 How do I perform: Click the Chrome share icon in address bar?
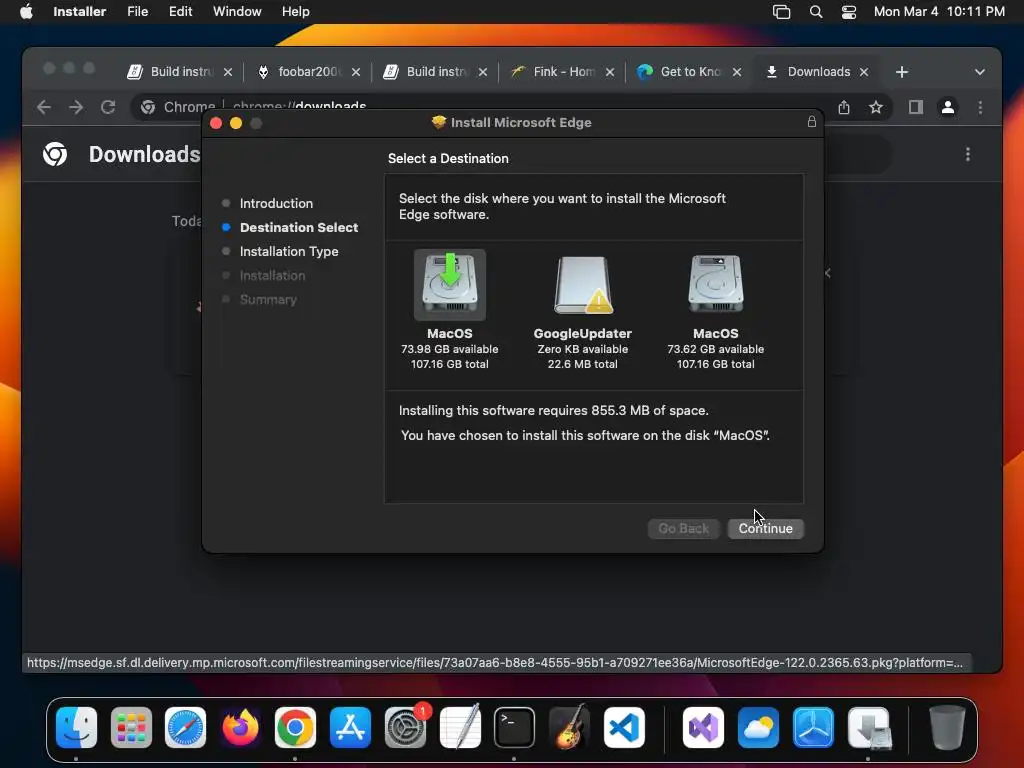tap(844, 107)
